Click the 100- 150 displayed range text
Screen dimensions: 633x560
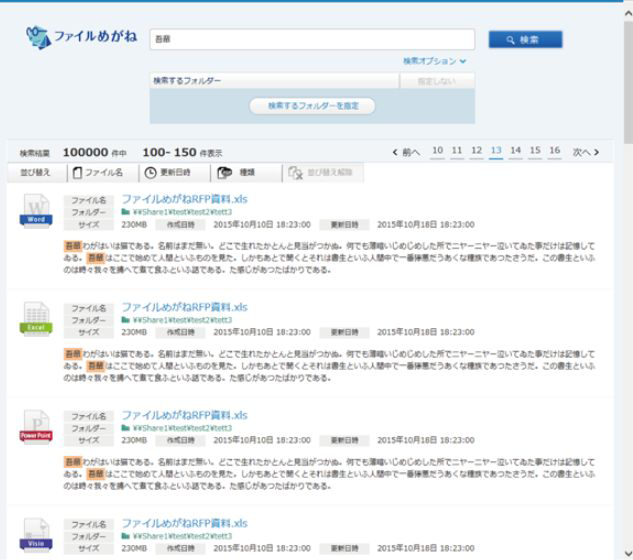pos(170,152)
